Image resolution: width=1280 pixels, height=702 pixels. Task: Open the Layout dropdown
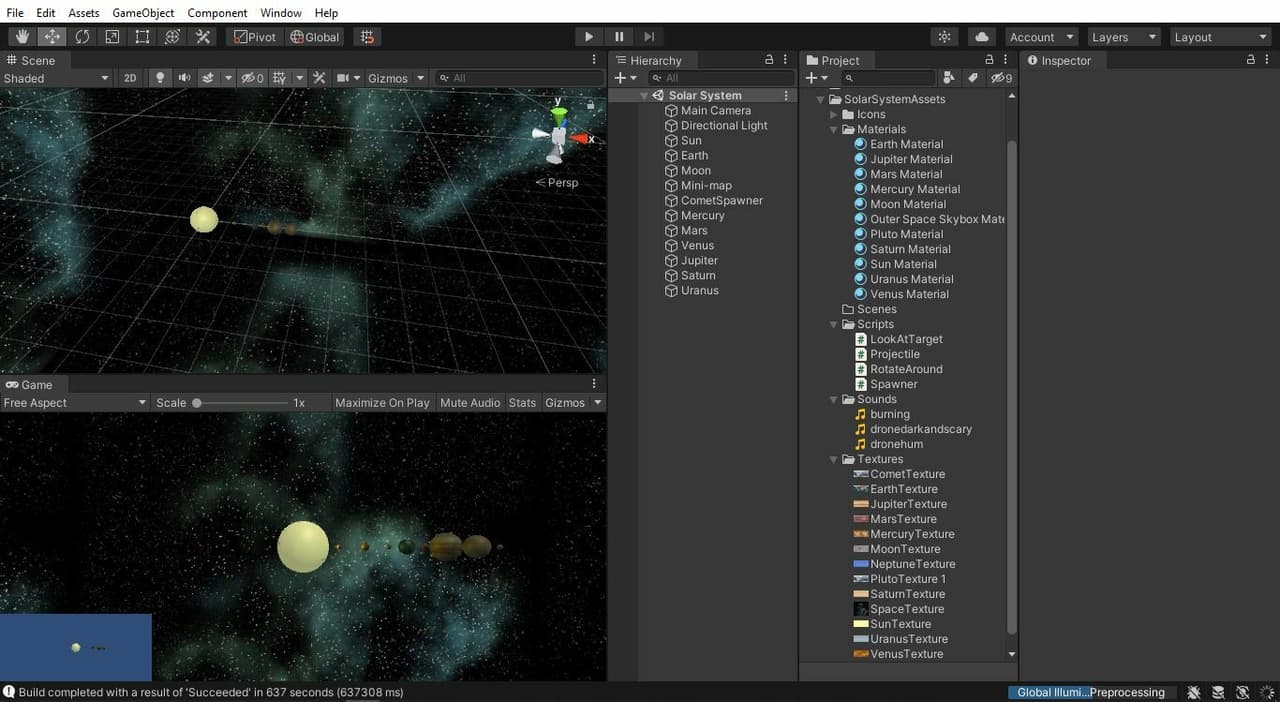coord(1220,37)
